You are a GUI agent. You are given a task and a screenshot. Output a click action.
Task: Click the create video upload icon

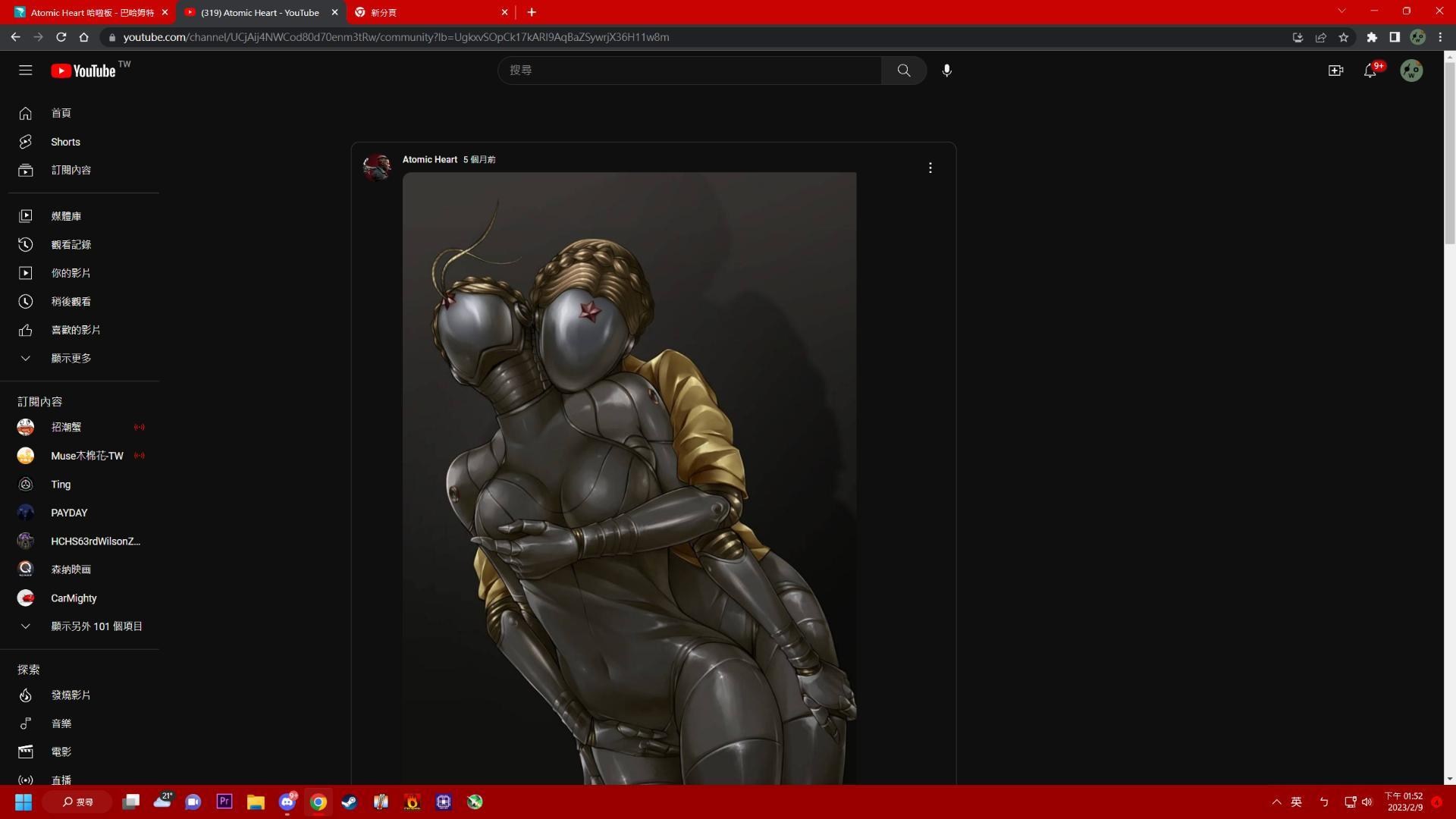1335,70
